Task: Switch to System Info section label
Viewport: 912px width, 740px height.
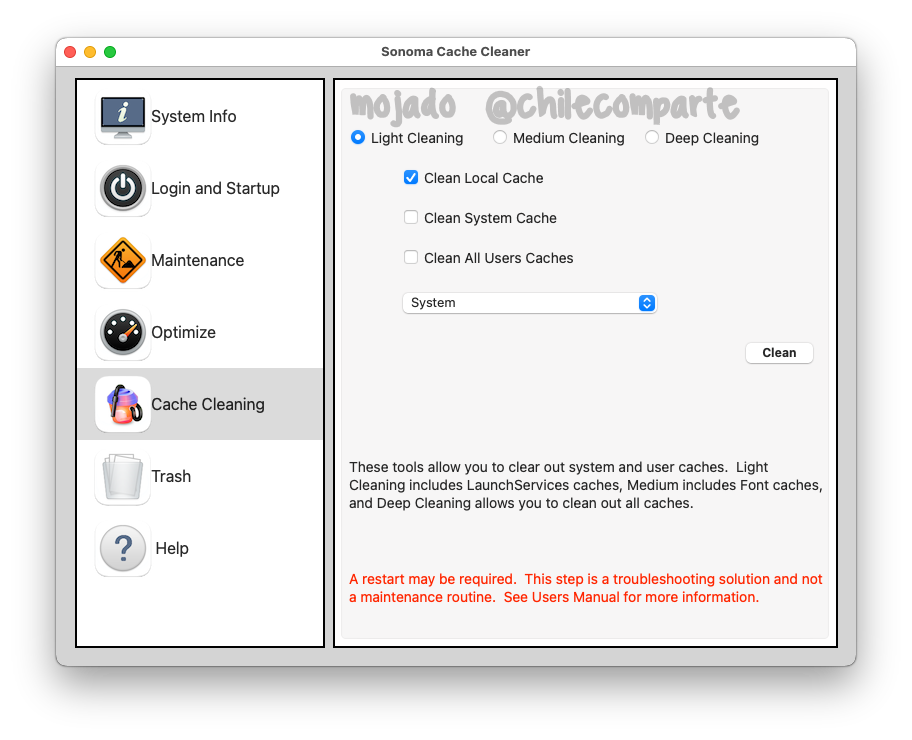Action: (194, 116)
